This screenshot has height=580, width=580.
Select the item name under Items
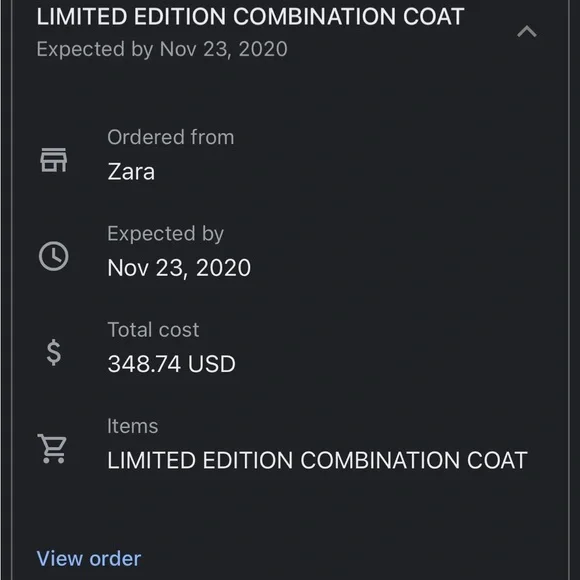[x=317, y=460]
